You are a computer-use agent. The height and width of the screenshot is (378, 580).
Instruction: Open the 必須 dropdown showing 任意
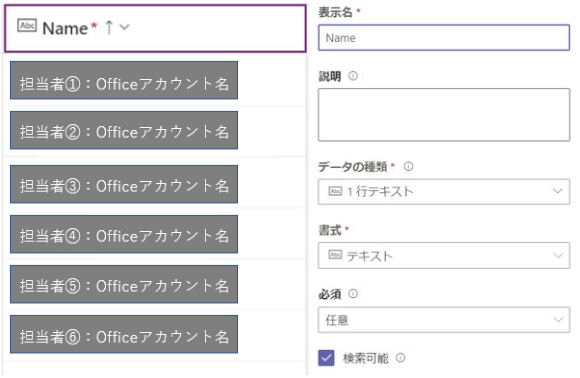444,320
